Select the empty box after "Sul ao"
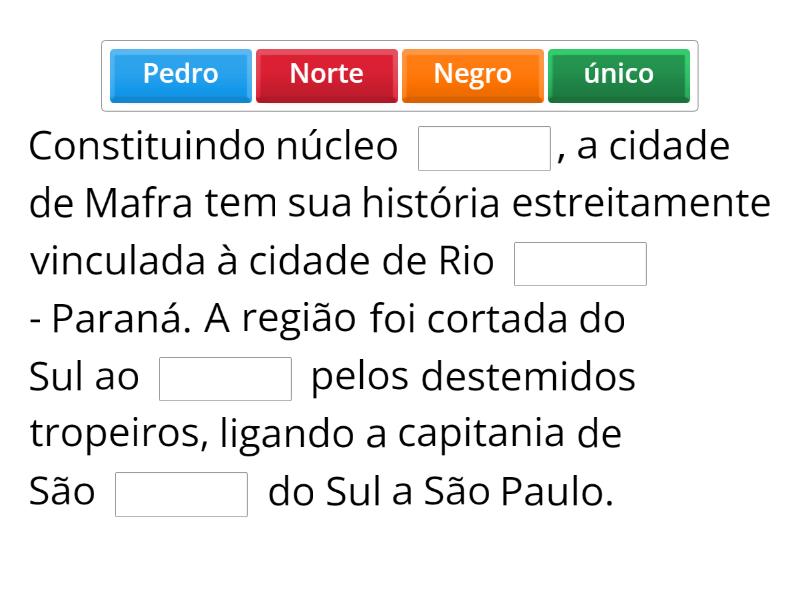This screenshot has height=600, width=800. [225, 379]
